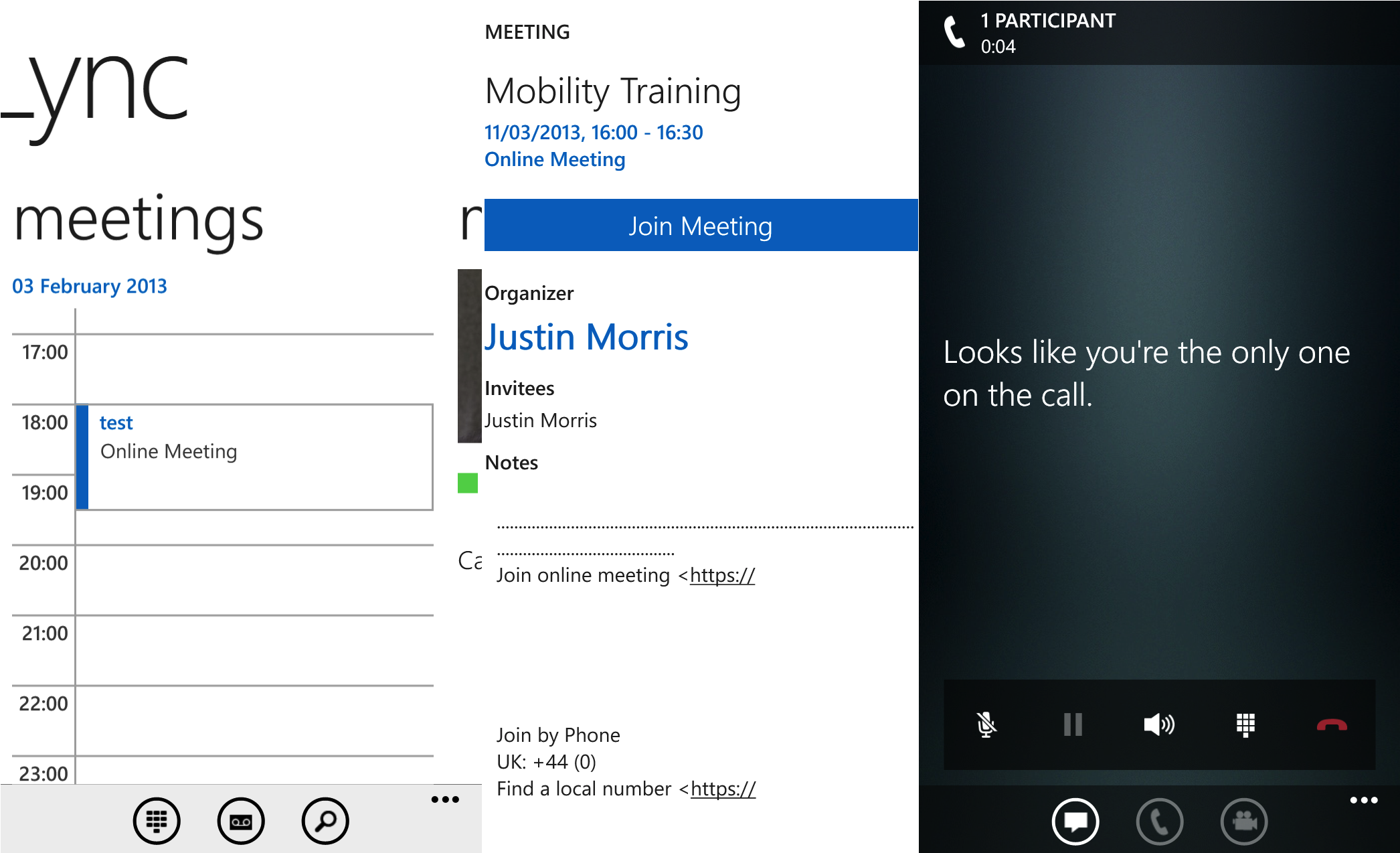Image resolution: width=1400 pixels, height=853 pixels.
Task: Click the green presence status square
Action: tap(468, 483)
